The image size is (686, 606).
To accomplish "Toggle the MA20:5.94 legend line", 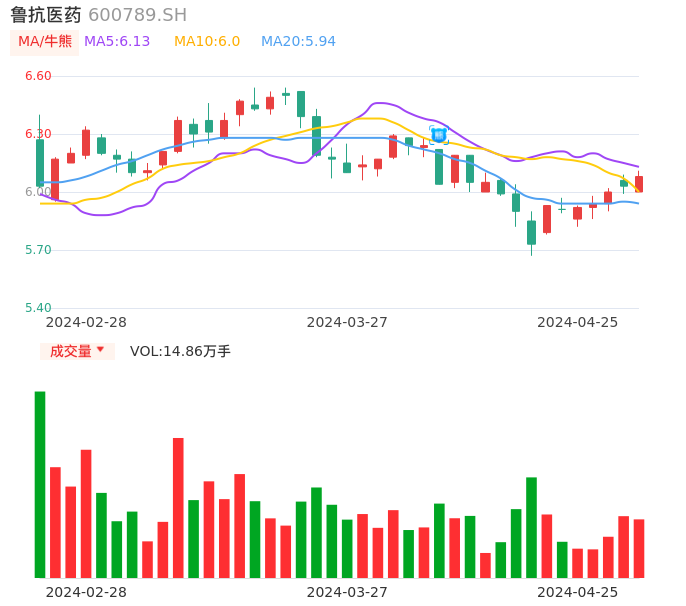I will pos(298,42).
